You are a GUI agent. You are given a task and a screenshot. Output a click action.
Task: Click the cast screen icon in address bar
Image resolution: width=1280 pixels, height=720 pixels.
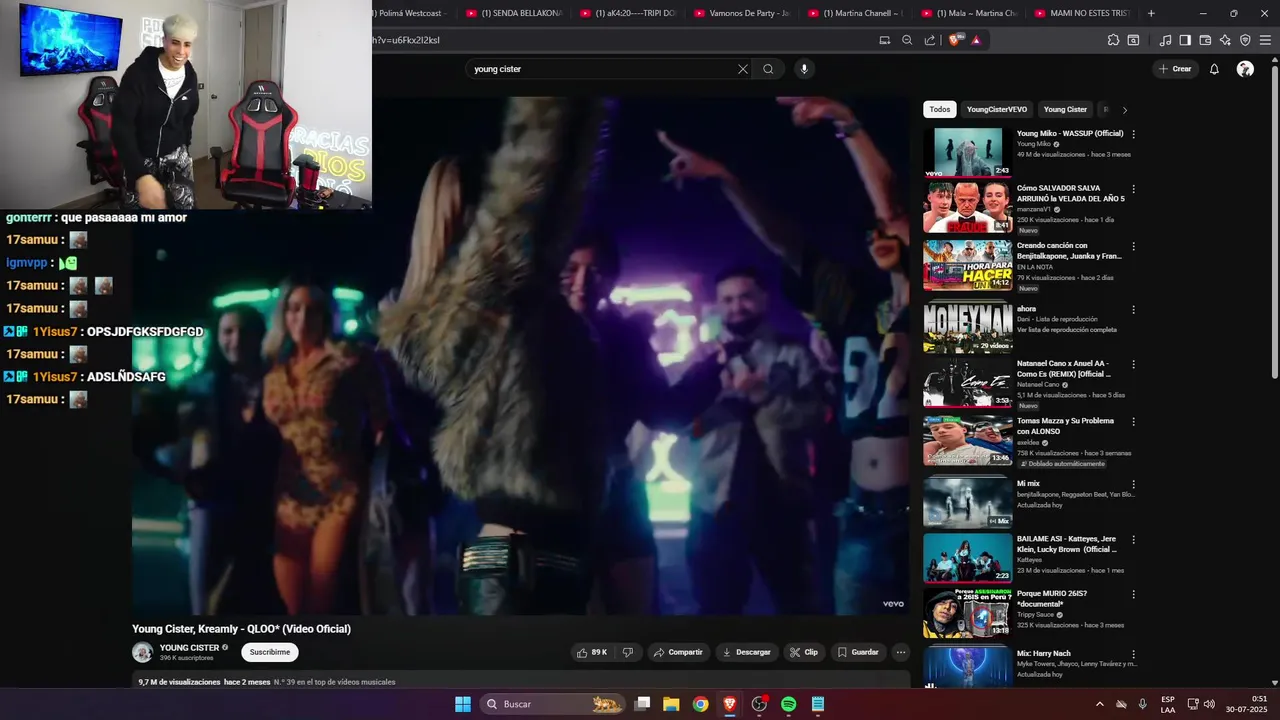click(x=884, y=40)
